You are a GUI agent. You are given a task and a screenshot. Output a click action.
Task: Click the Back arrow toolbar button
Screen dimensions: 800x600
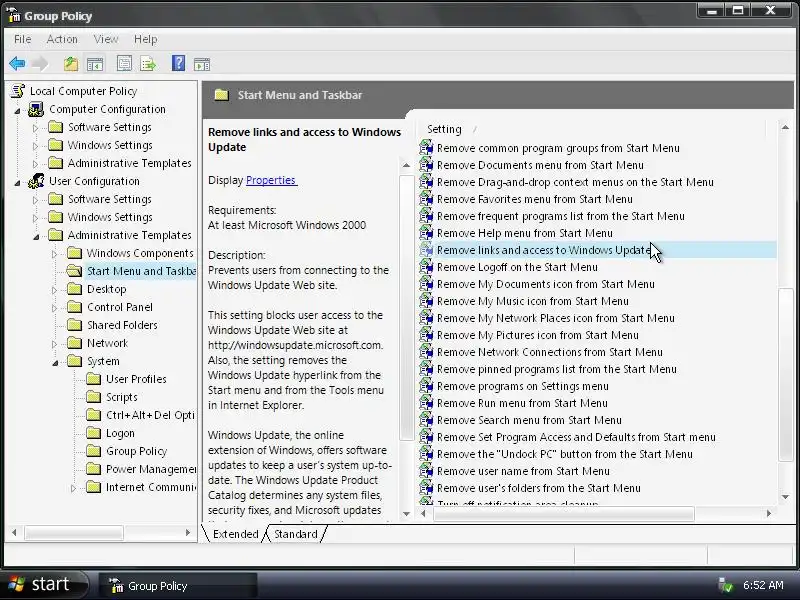[17, 64]
